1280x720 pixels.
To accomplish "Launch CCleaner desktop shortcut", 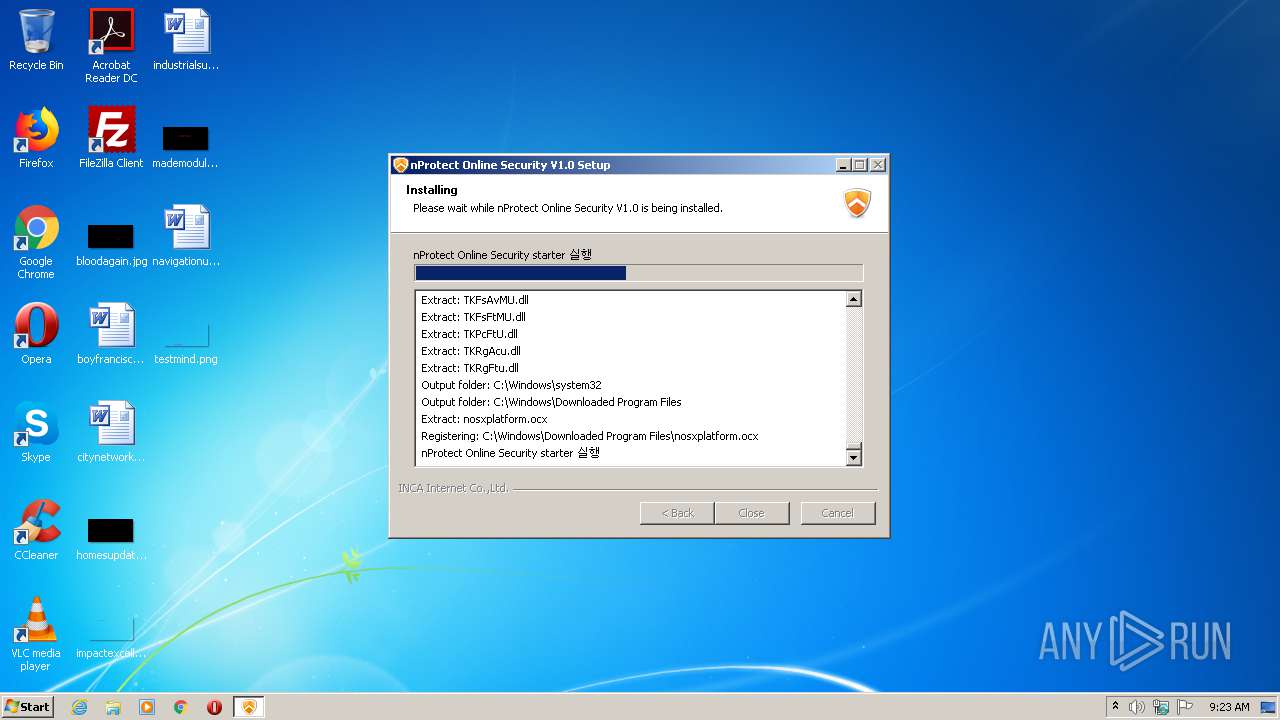I will [x=36, y=530].
